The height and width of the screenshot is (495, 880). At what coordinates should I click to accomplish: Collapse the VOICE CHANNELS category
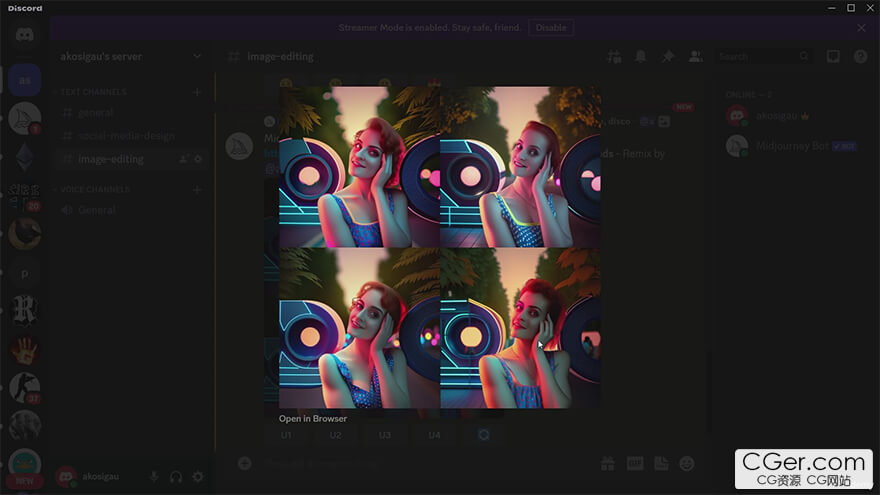tap(94, 189)
